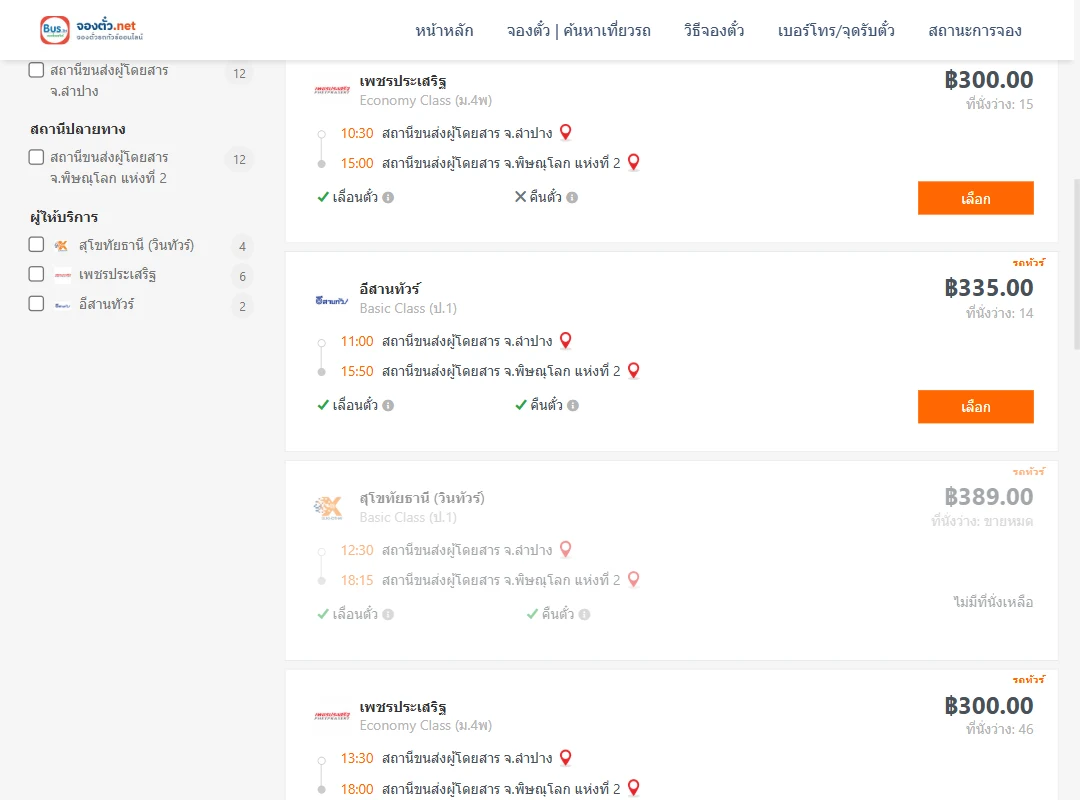Show map pin for 12:30 ลำปาง departure

tap(565, 549)
